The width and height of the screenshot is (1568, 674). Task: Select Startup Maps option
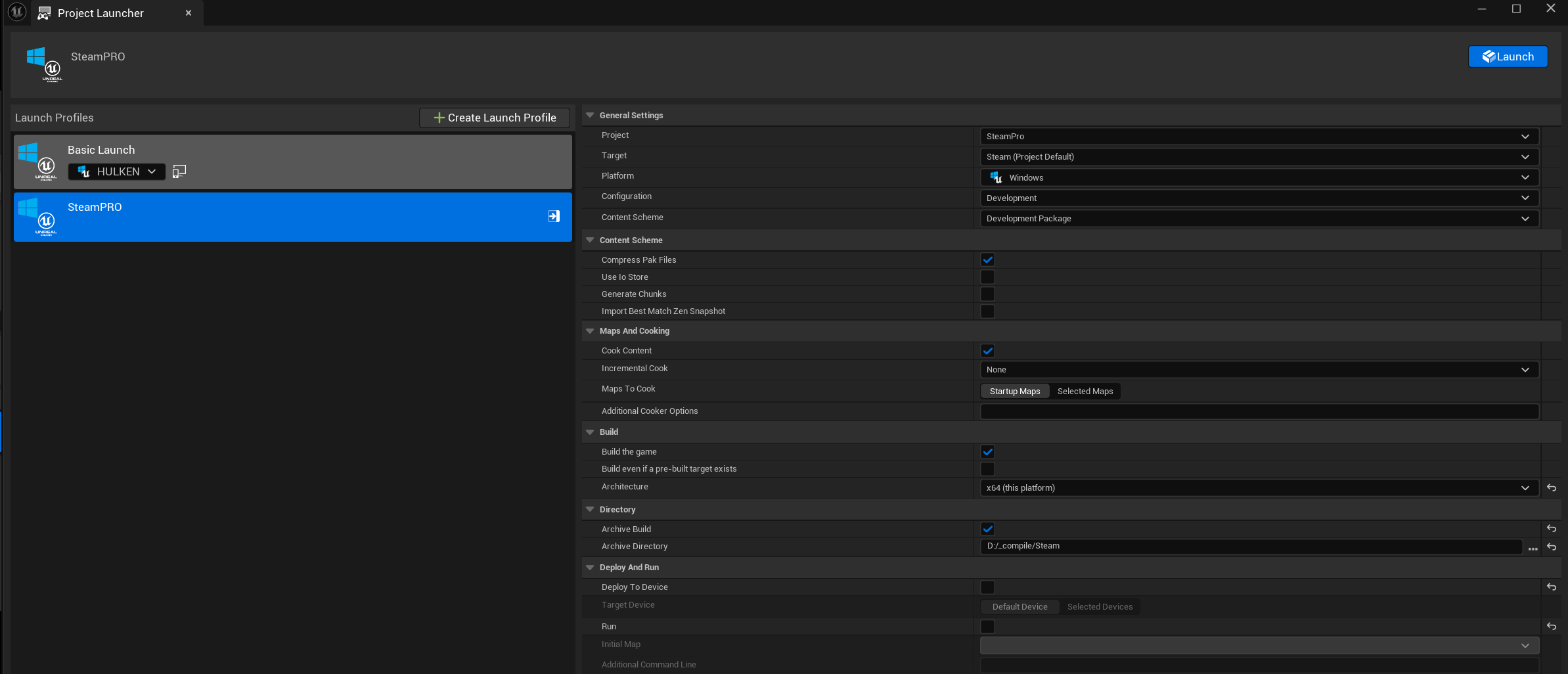1015,391
